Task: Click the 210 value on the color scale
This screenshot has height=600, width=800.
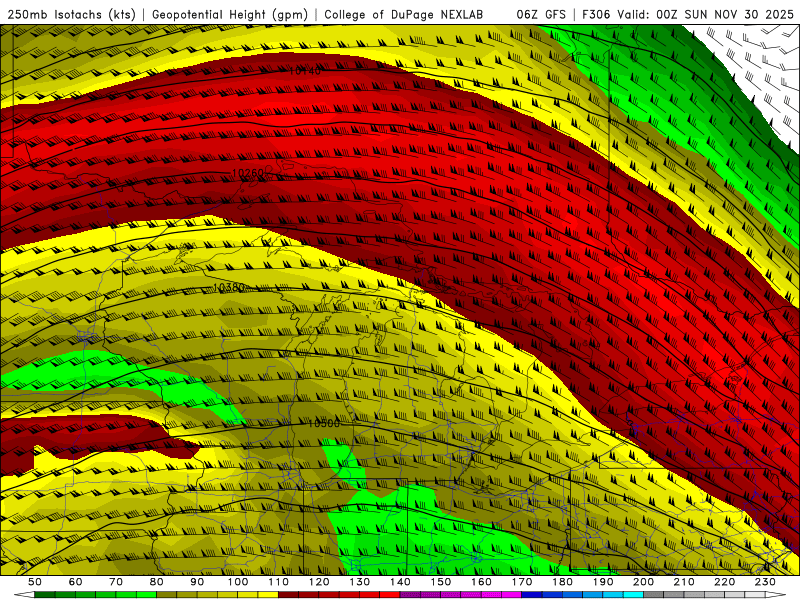Action: tap(684, 582)
